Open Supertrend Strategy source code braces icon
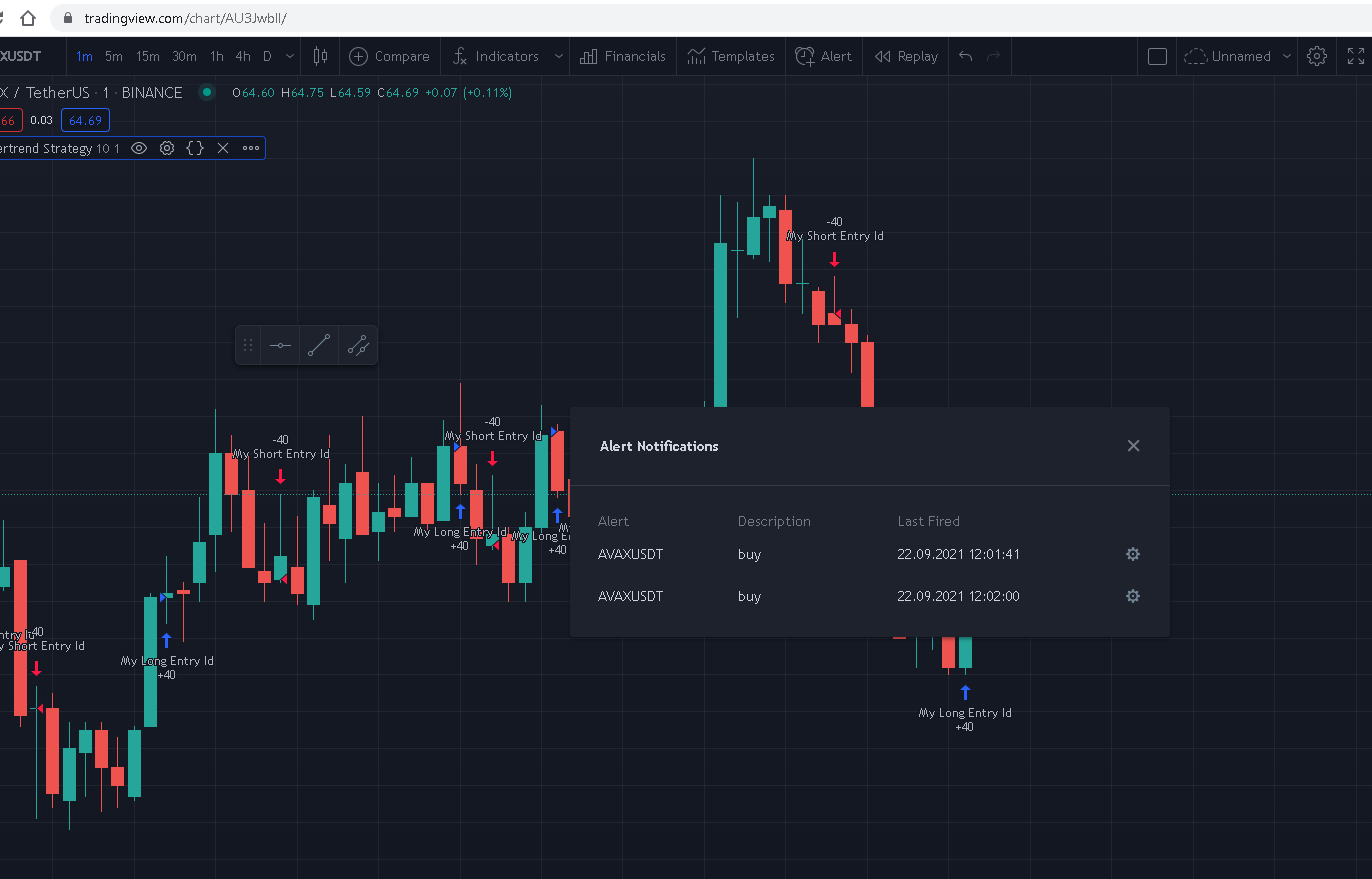 click(x=195, y=148)
